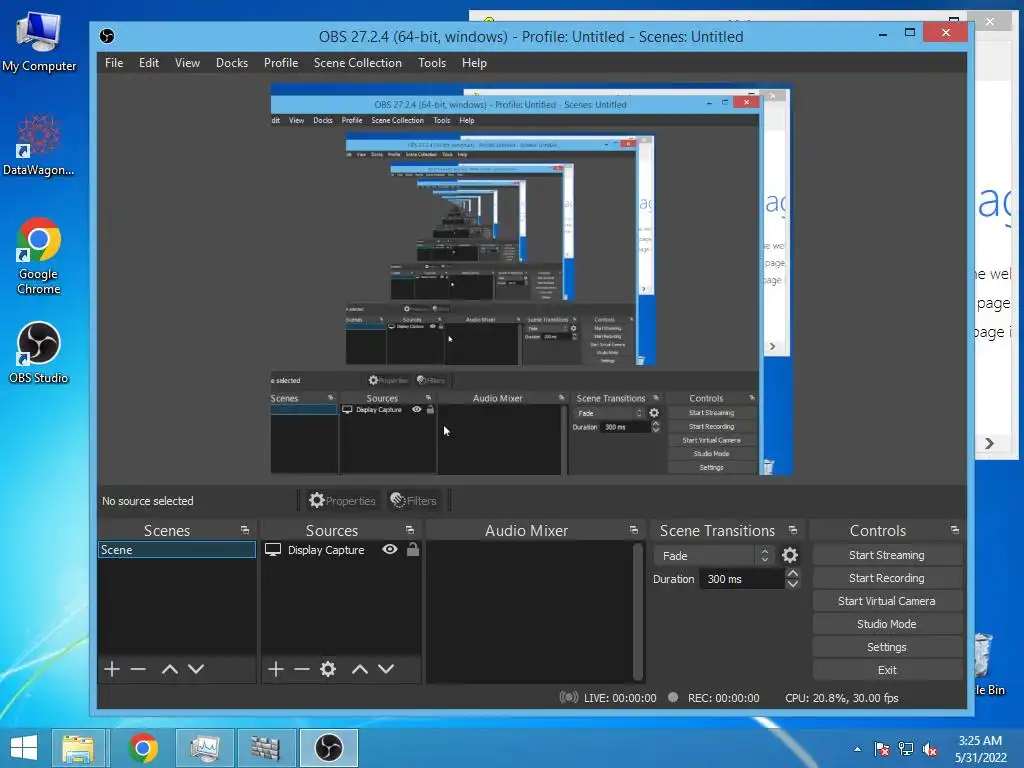1024x768 pixels.
Task: Remove selected scene with minus icon
Action: coord(138,669)
